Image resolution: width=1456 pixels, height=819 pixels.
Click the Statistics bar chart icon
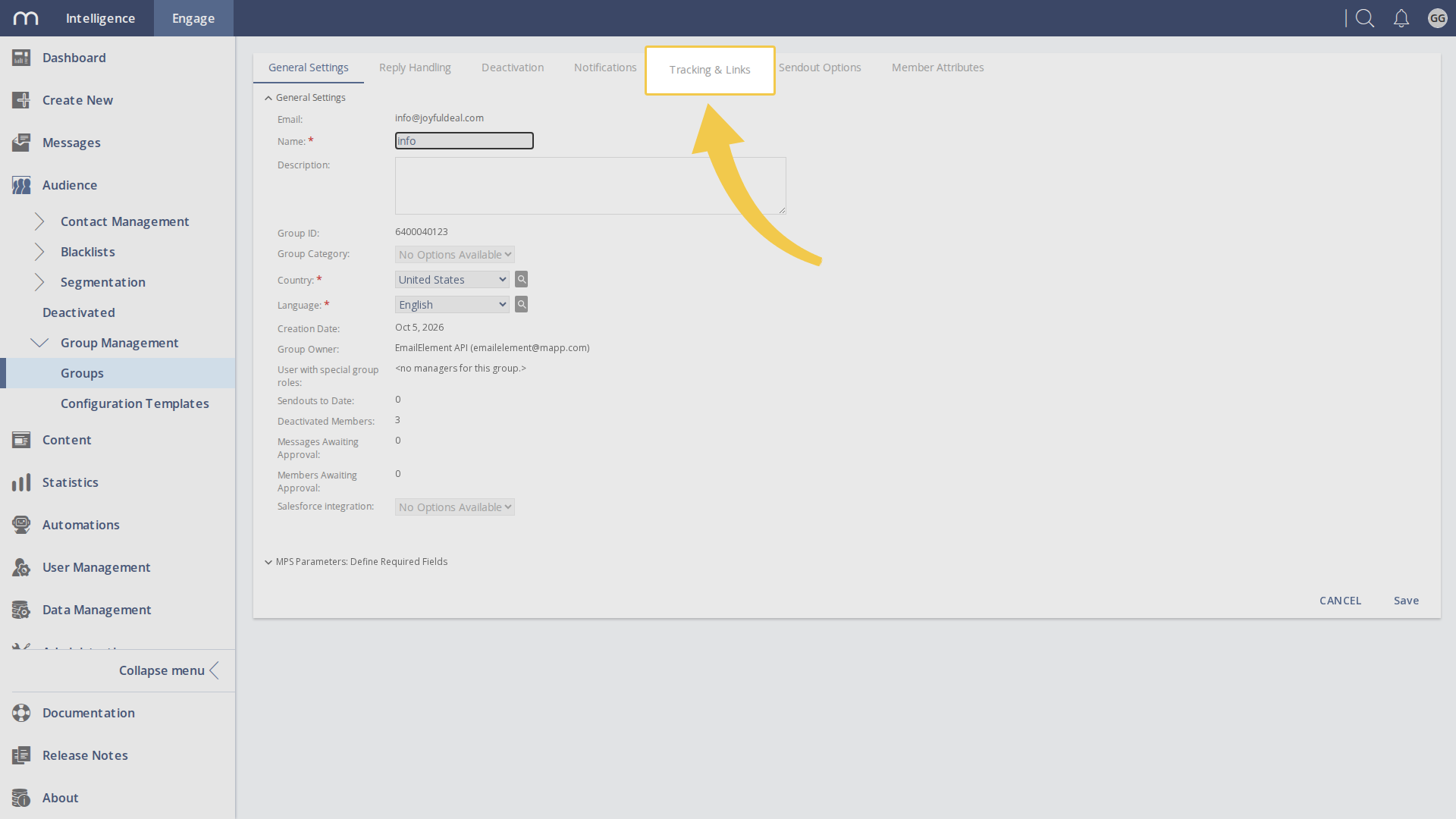(21, 482)
